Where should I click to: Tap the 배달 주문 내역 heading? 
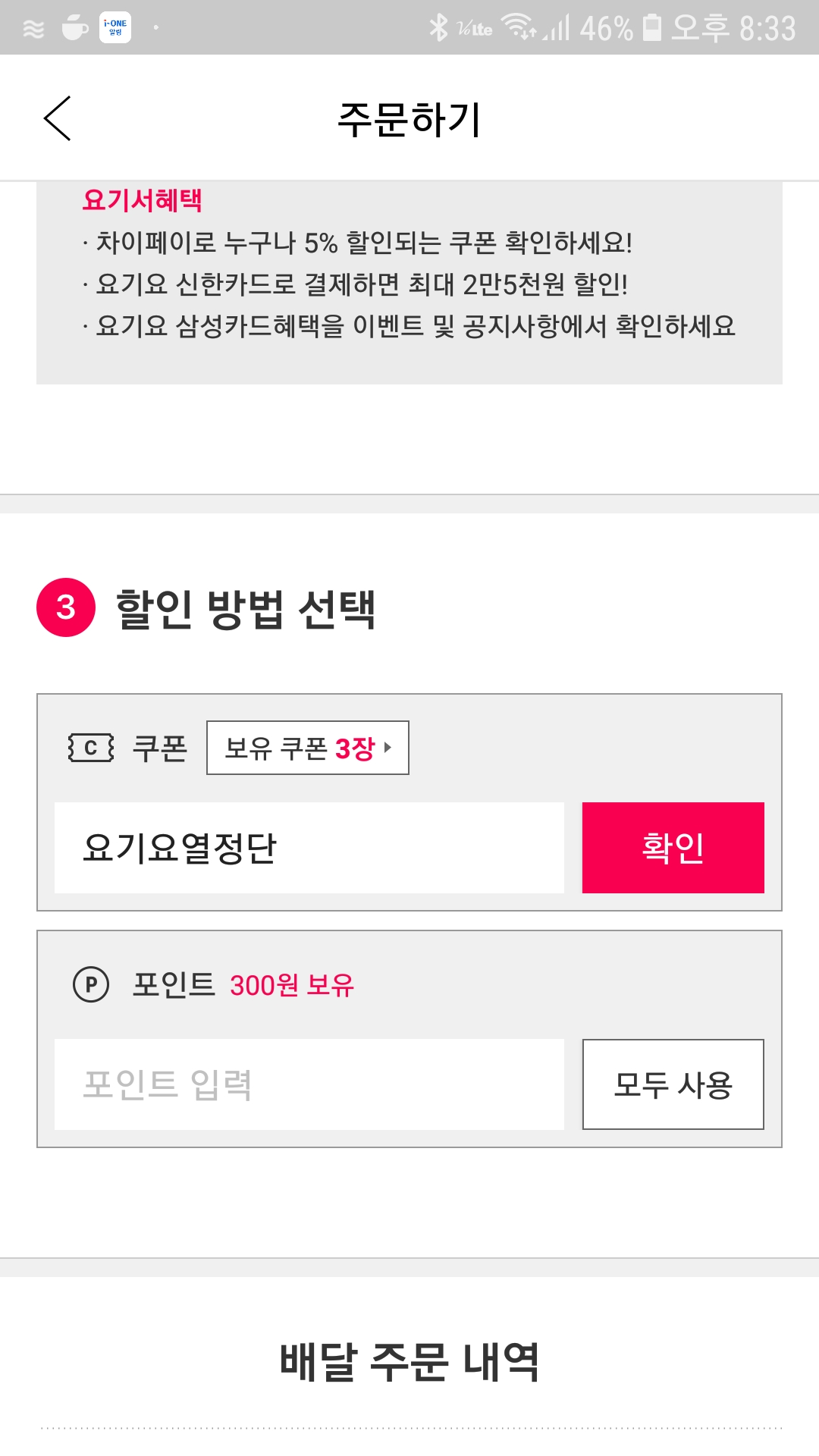pyautogui.click(x=409, y=1362)
